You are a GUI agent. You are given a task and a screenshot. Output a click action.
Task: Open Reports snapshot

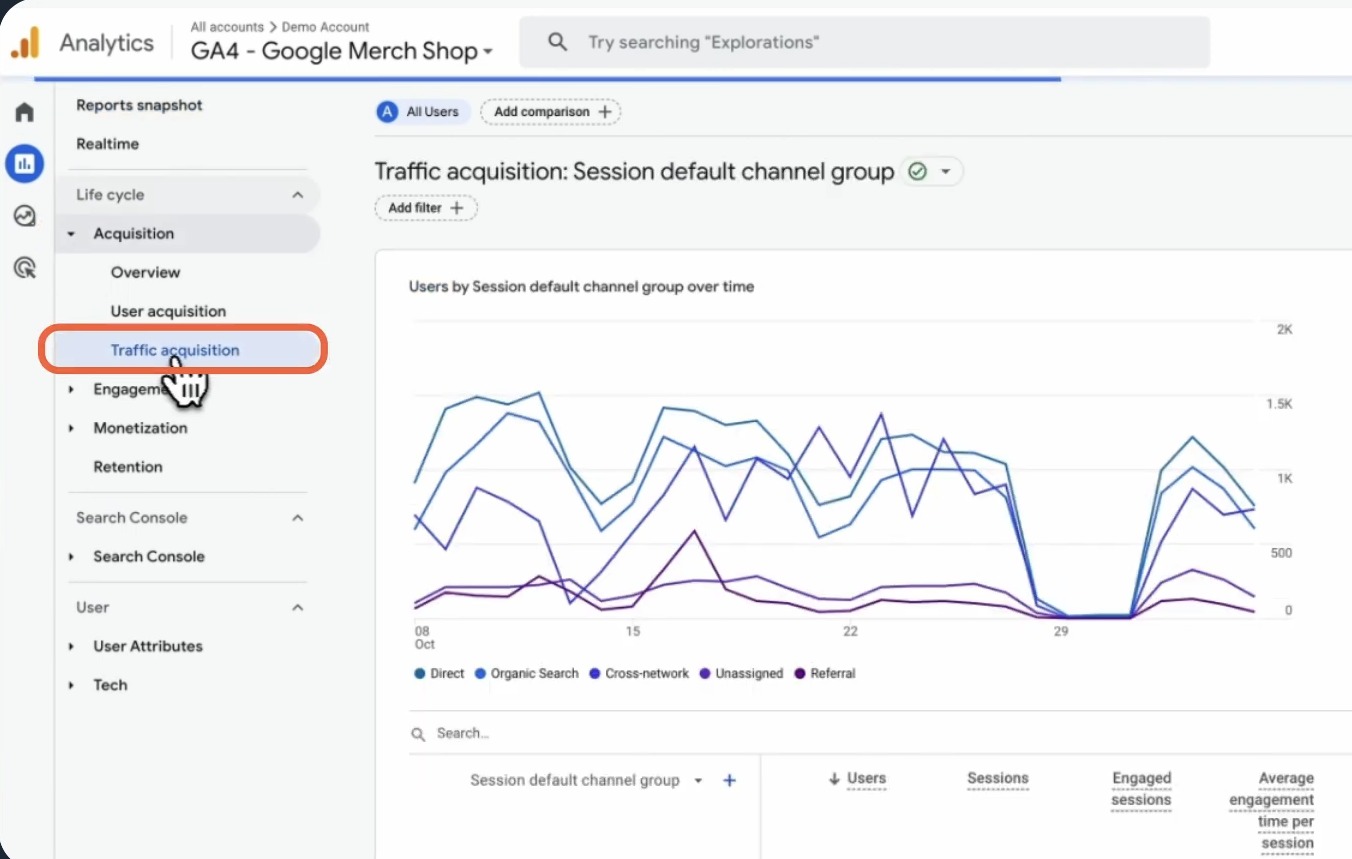[139, 105]
